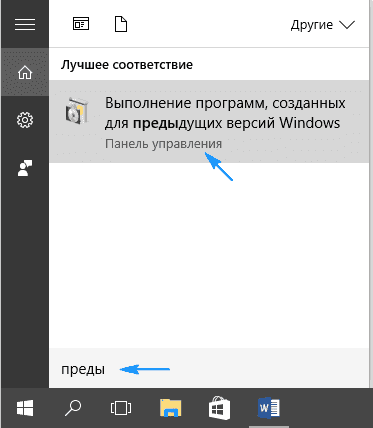Filter results by apps icon

tap(81, 24)
